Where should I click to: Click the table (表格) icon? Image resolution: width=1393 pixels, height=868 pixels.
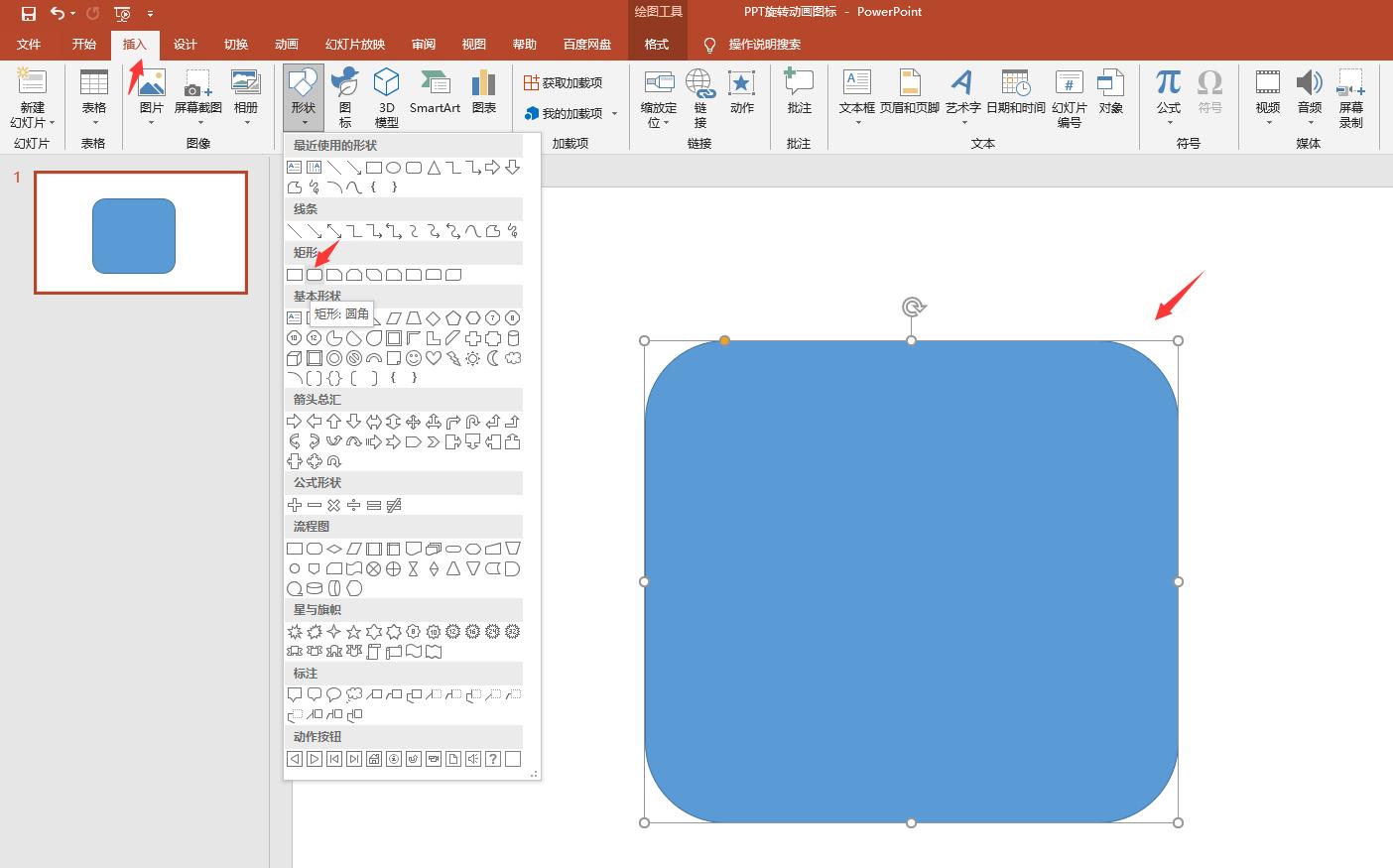(x=94, y=92)
